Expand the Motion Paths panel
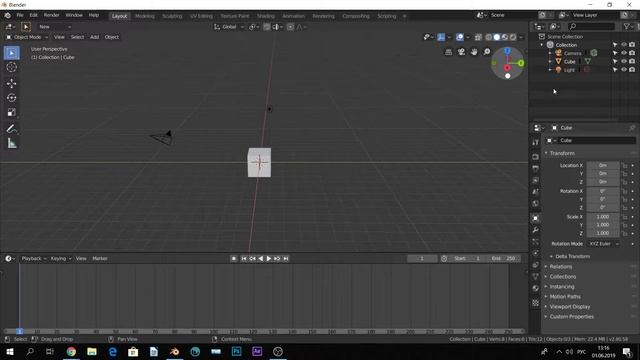 pyautogui.click(x=564, y=297)
